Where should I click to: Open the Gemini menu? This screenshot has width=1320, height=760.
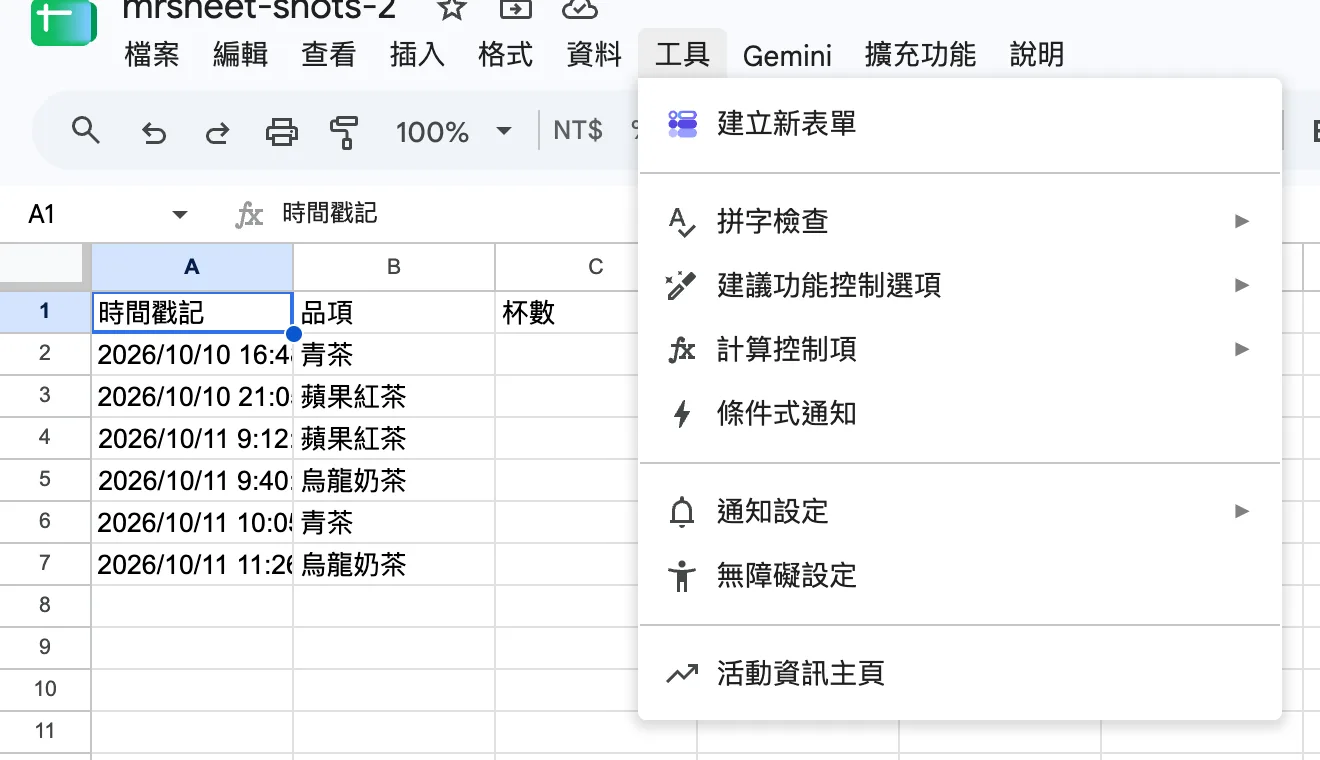click(787, 54)
